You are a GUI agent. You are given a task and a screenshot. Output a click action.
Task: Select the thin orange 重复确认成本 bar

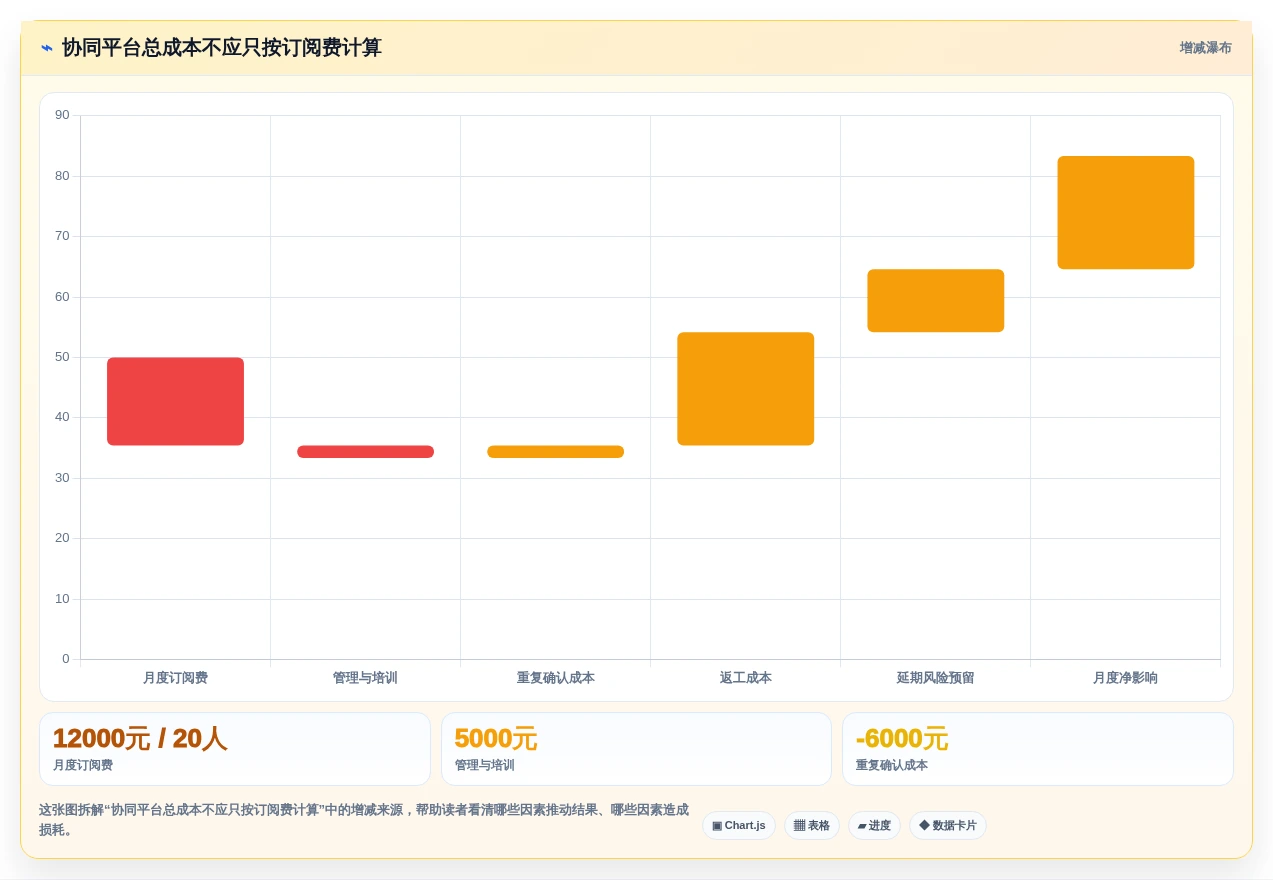pyautogui.click(x=555, y=451)
